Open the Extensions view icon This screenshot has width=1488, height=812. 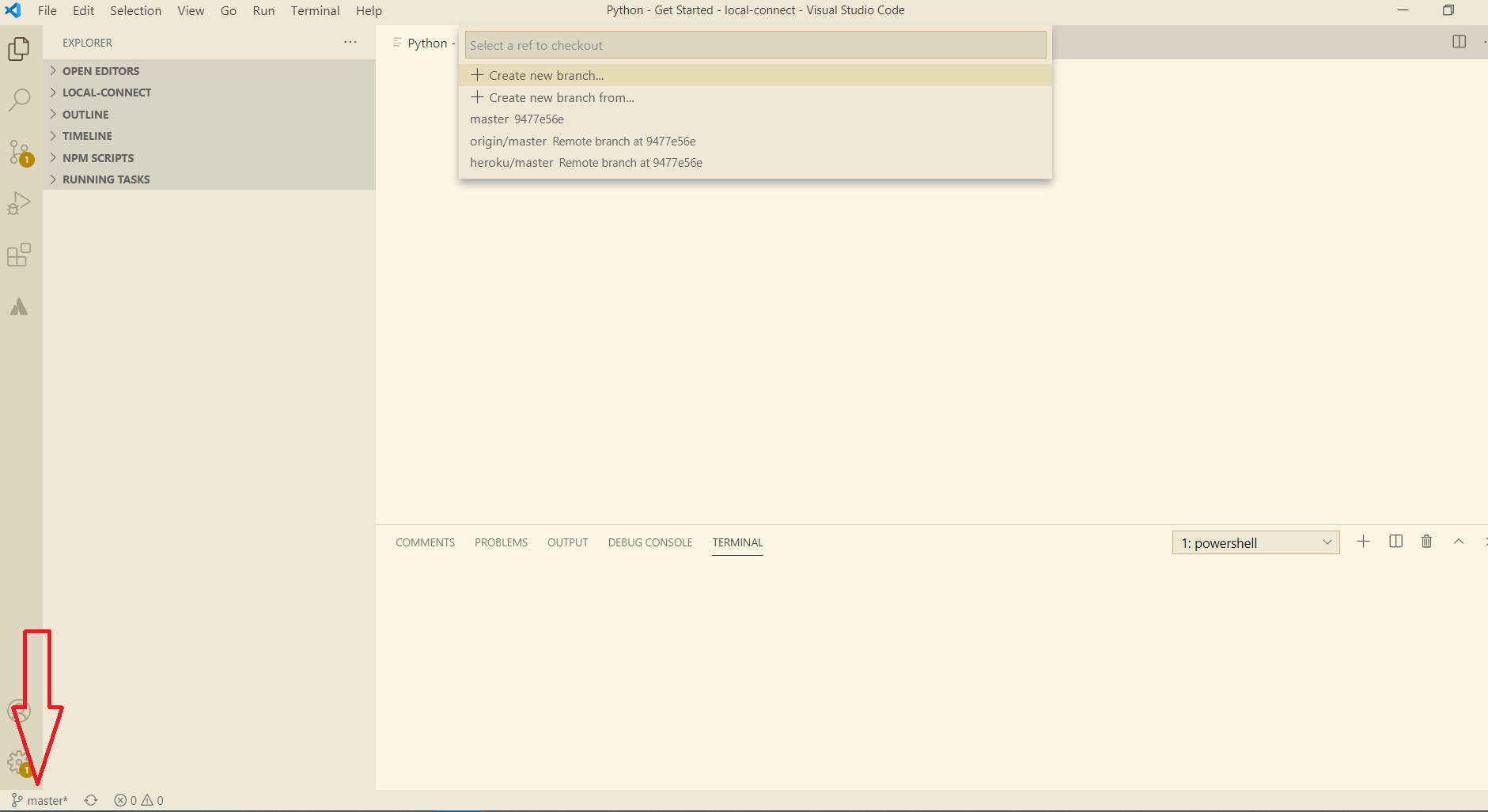[19, 255]
